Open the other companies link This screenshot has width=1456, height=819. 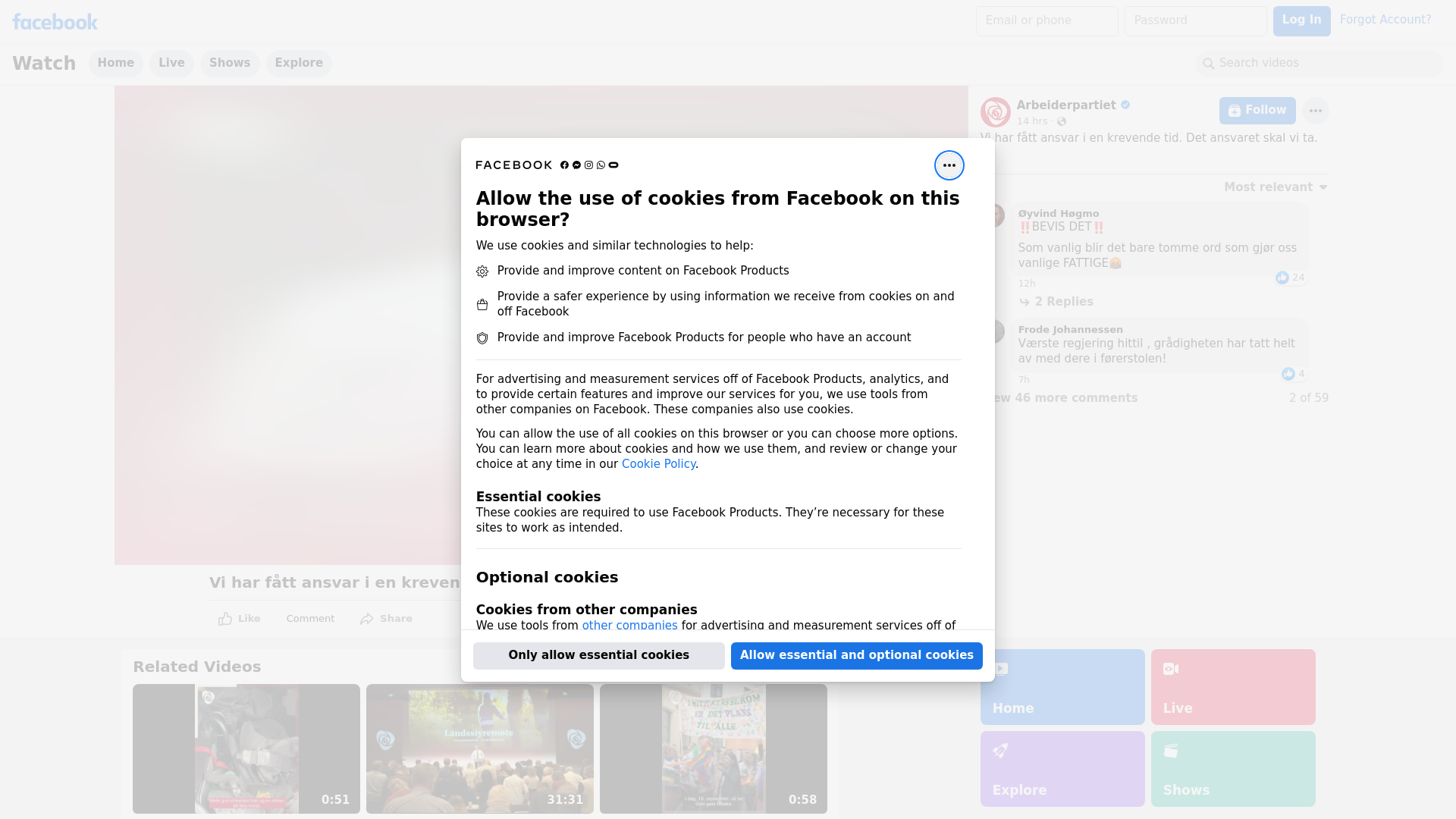point(629,626)
